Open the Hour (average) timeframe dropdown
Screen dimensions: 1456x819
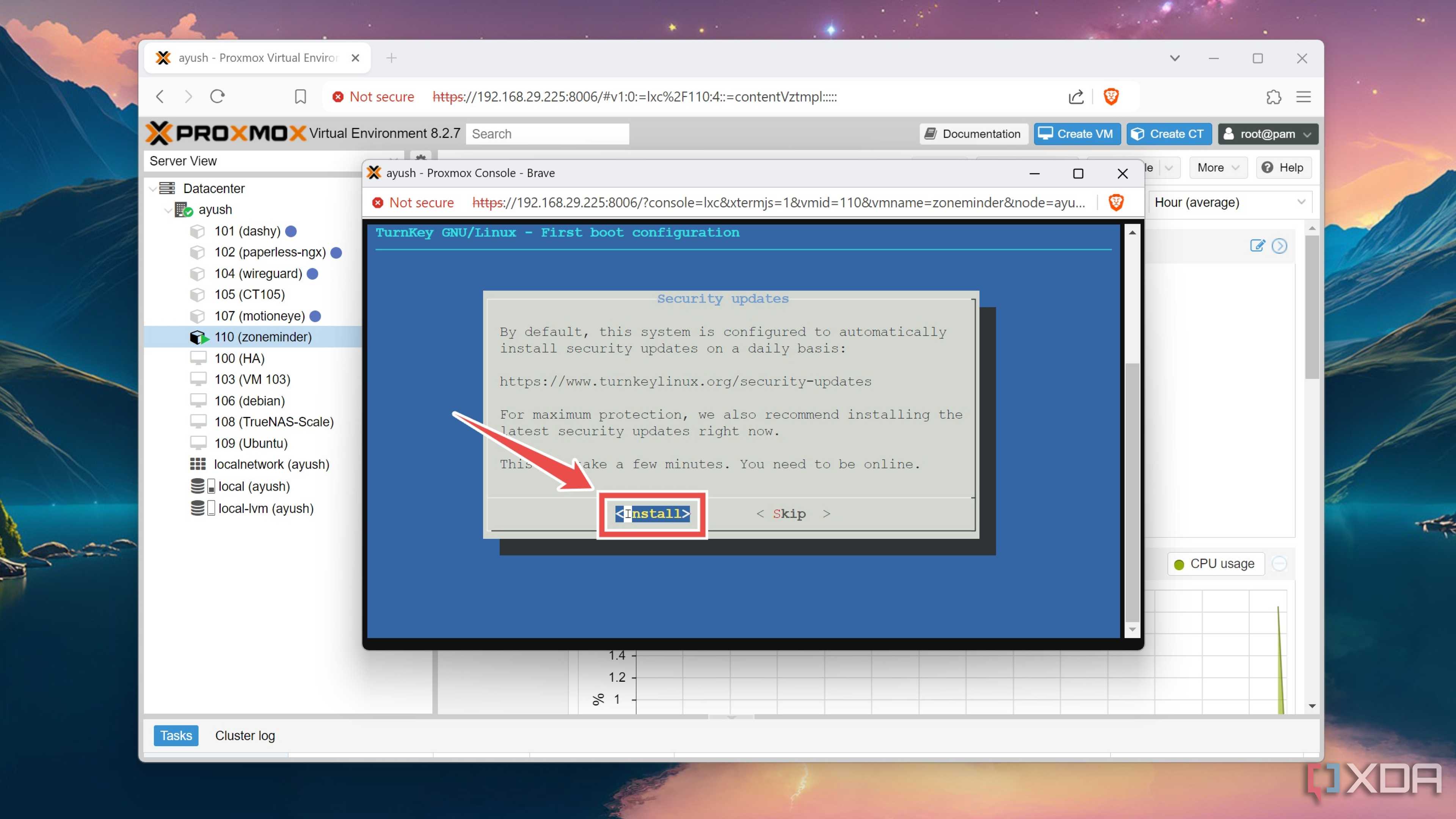[1230, 202]
